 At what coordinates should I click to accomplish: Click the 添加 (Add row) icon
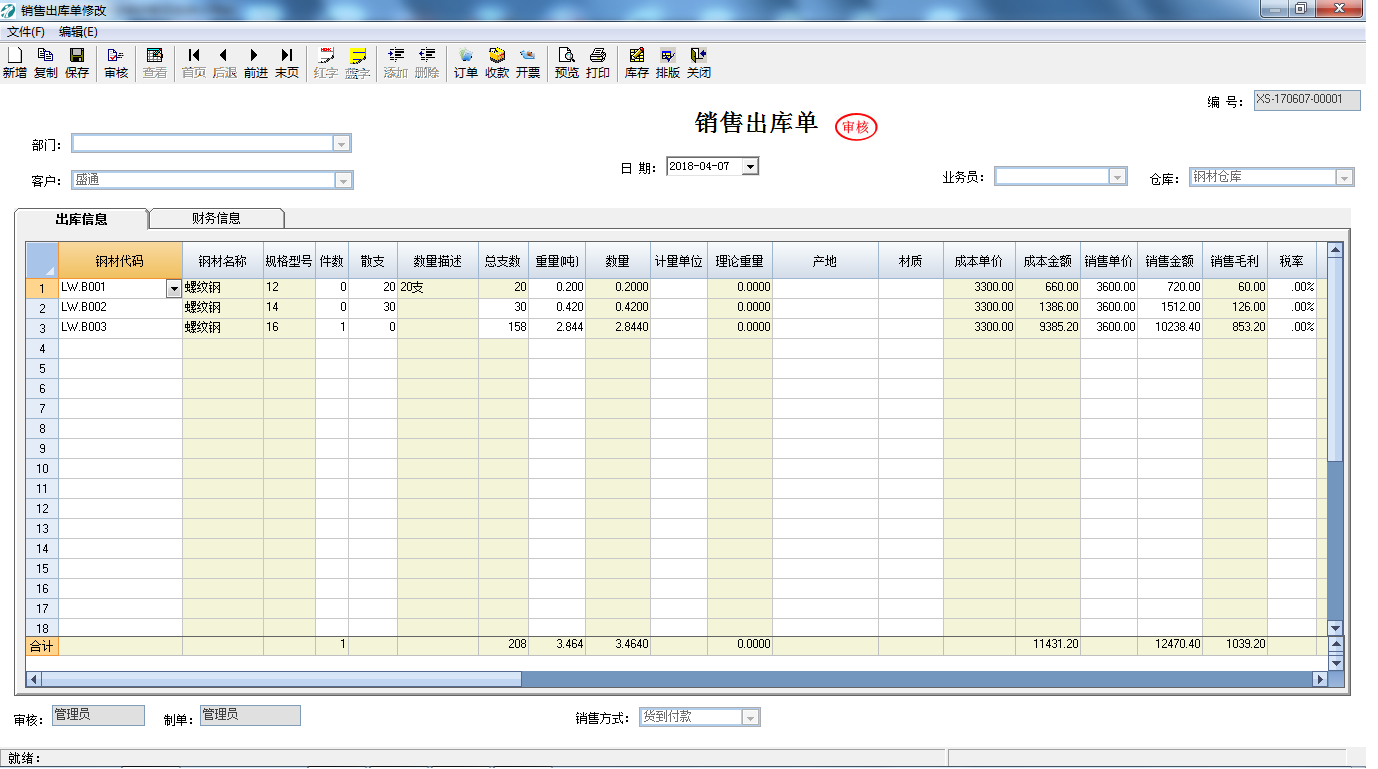(396, 63)
